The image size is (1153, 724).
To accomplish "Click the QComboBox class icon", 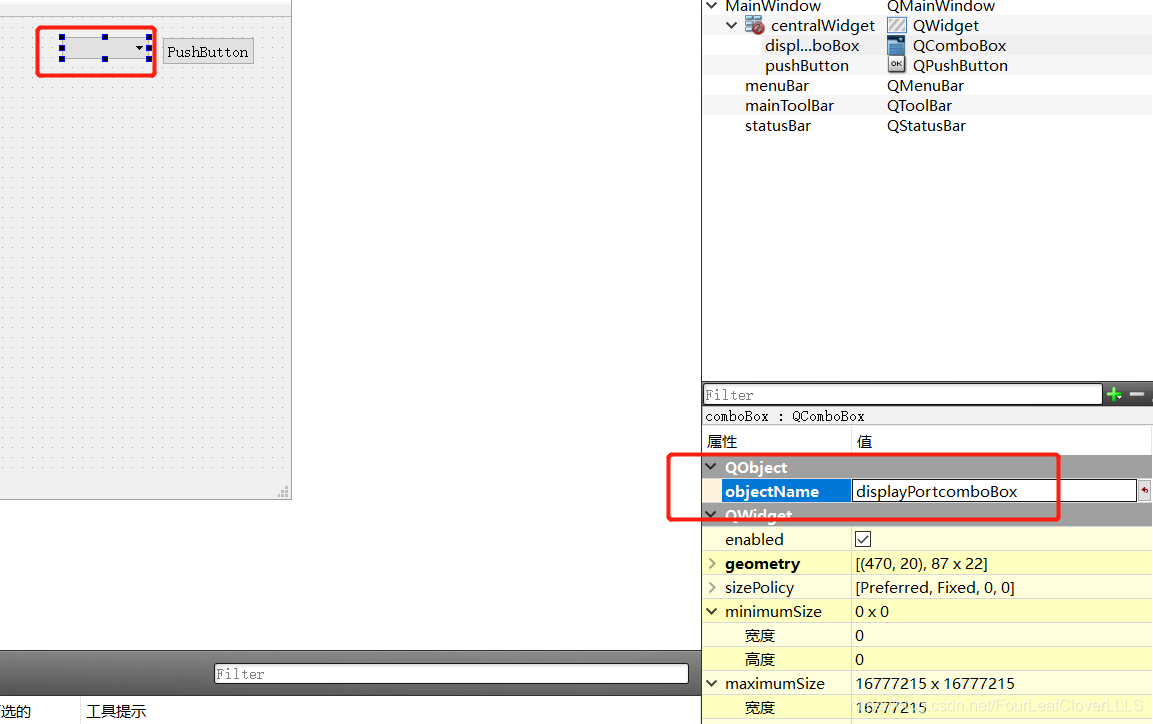I will [x=896, y=46].
